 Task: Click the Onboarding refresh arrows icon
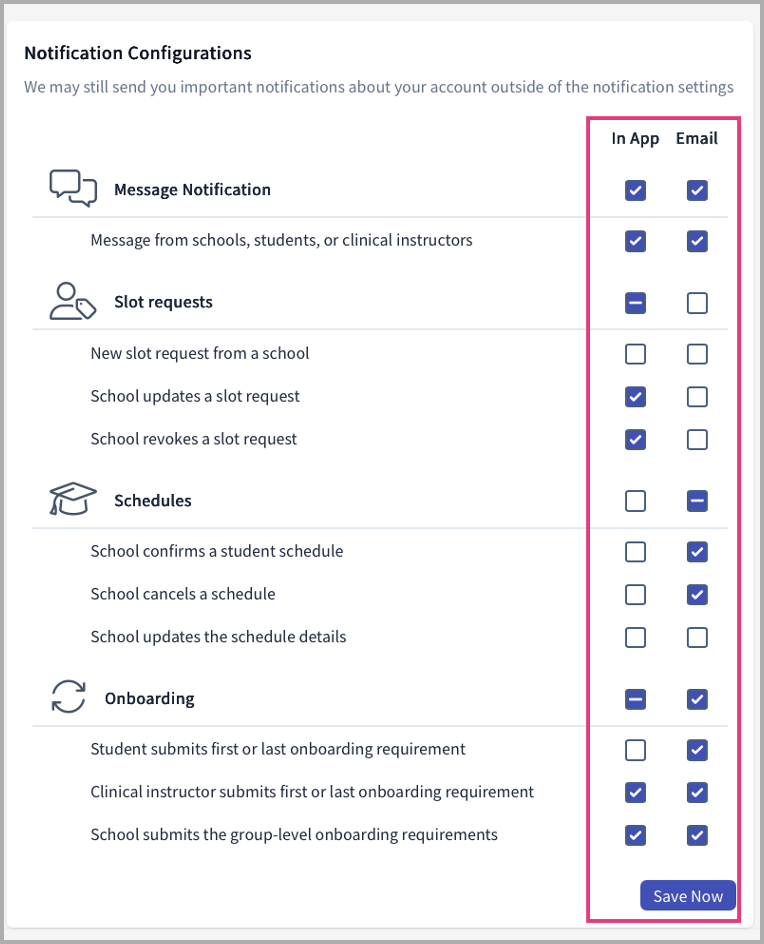click(x=69, y=698)
